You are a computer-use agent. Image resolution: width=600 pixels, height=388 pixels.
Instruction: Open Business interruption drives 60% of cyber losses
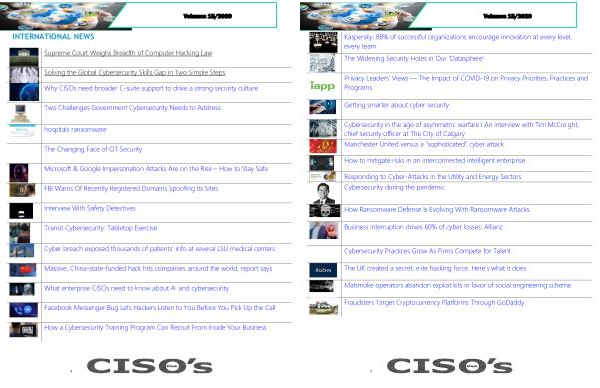[x=423, y=227]
